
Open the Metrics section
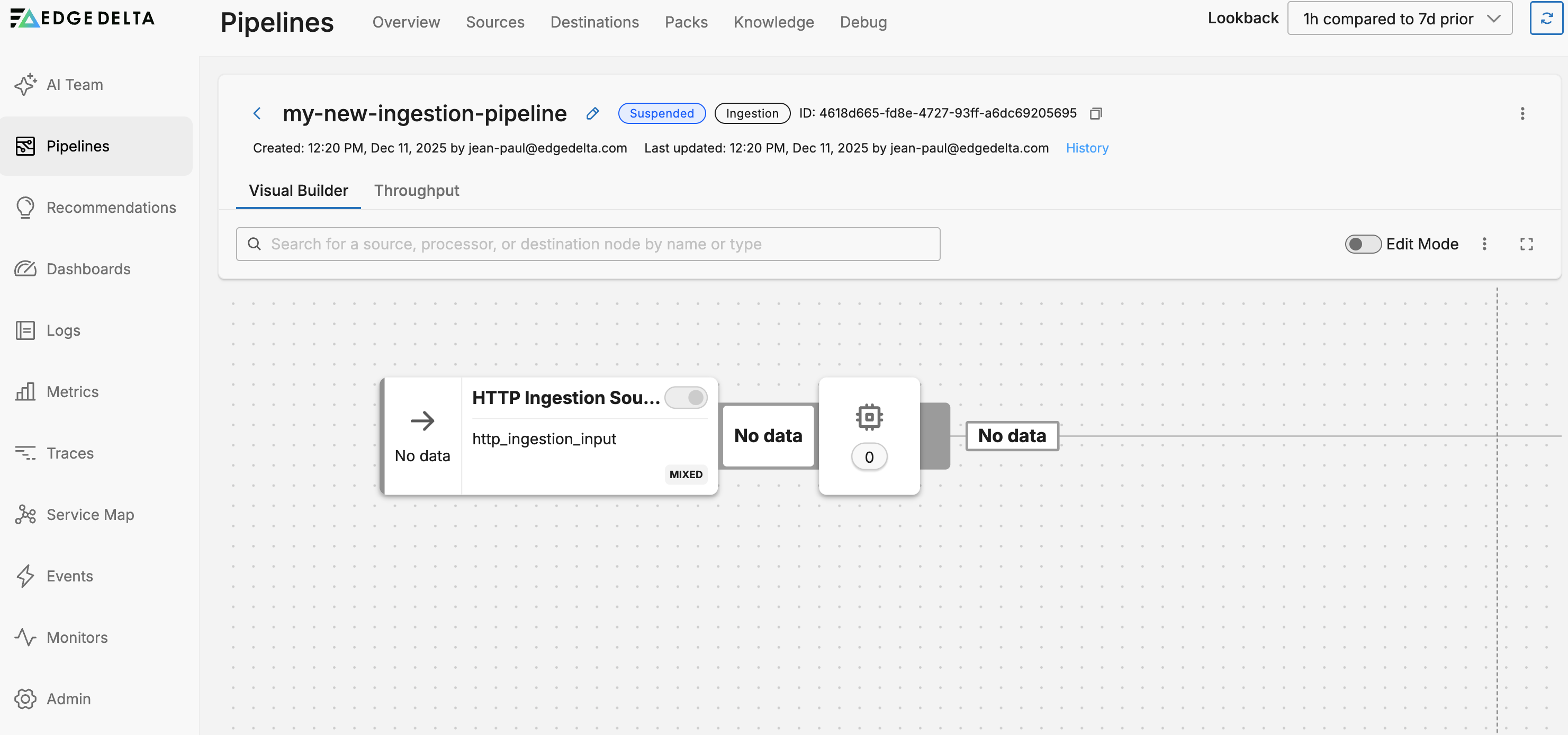point(73,391)
